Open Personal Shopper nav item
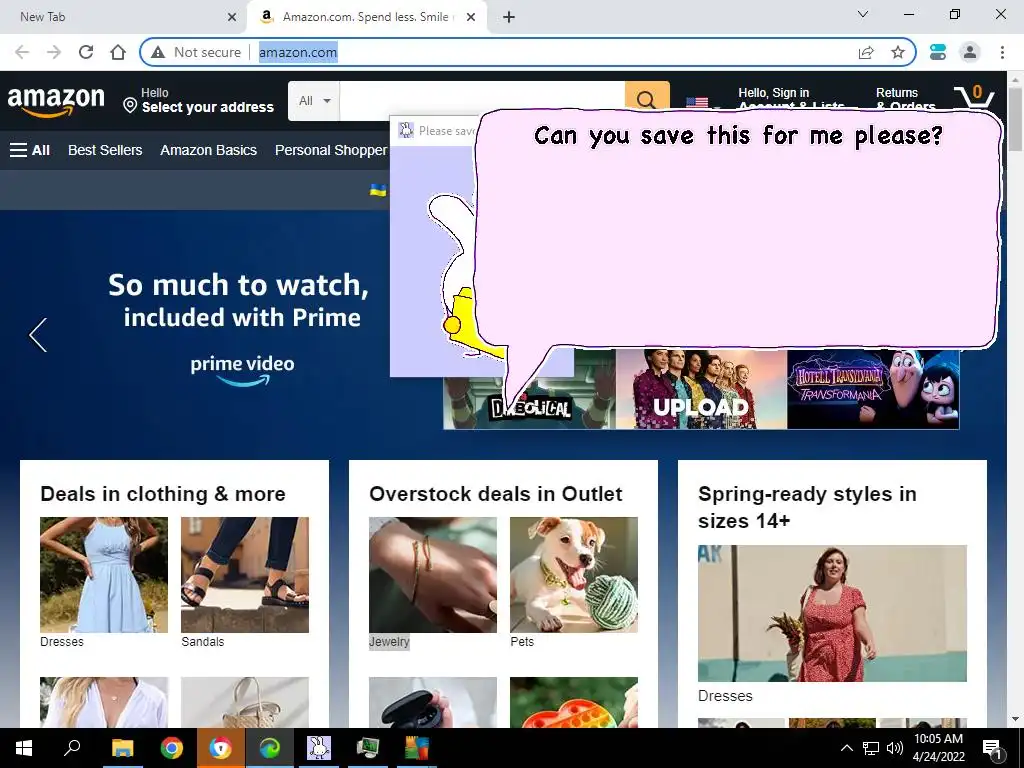This screenshot has height=768, width=1024. pos(331,150)
